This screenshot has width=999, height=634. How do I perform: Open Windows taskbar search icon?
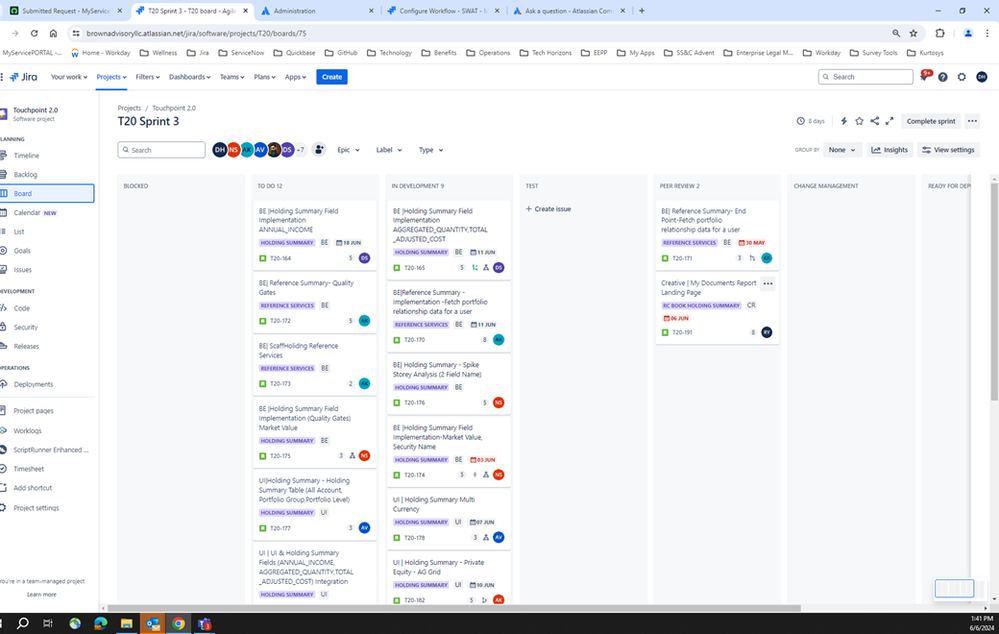coord(22,624)
